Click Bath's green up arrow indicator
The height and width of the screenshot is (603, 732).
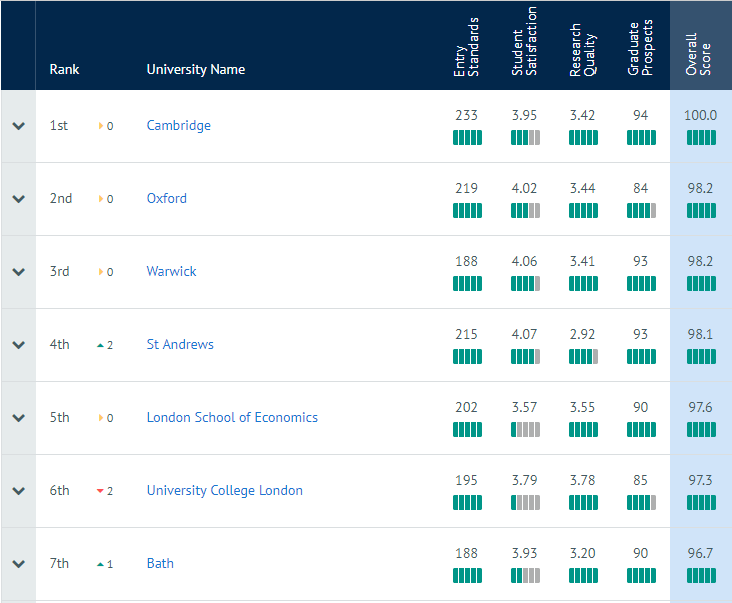[100, 564]
